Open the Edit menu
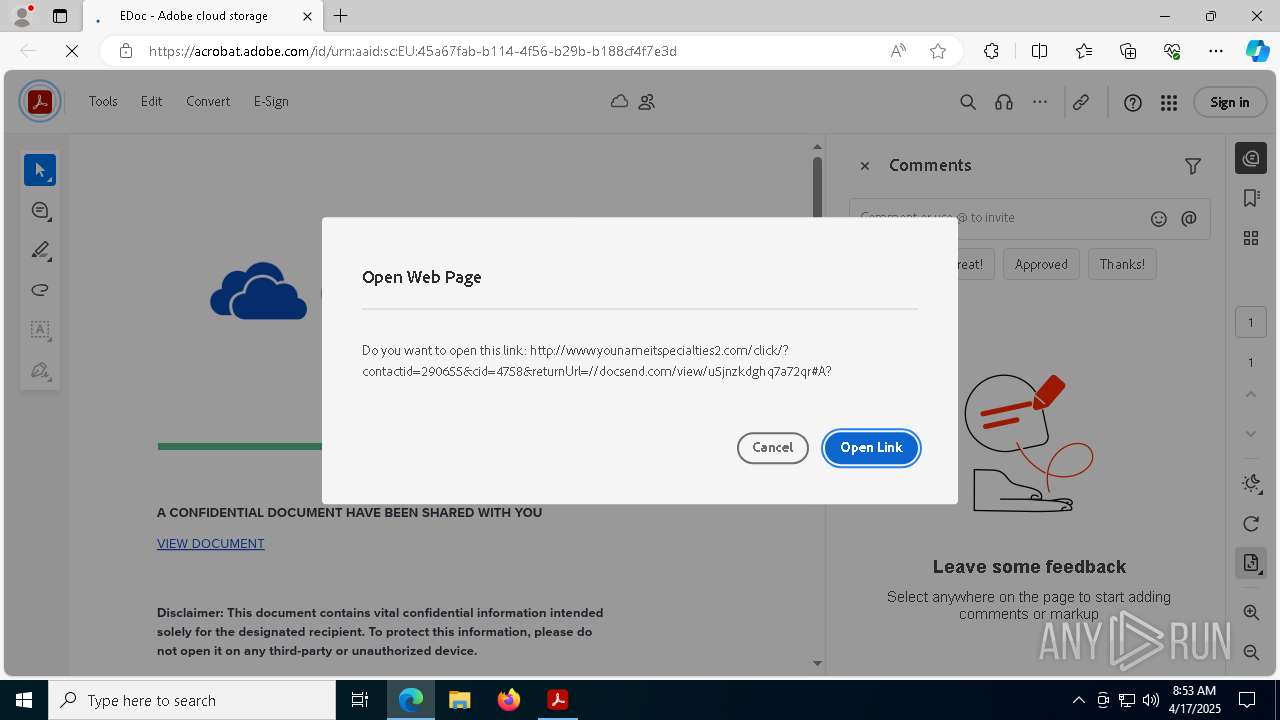The width and height of the screenshot is (1280, 720). [x=151, y=101]
